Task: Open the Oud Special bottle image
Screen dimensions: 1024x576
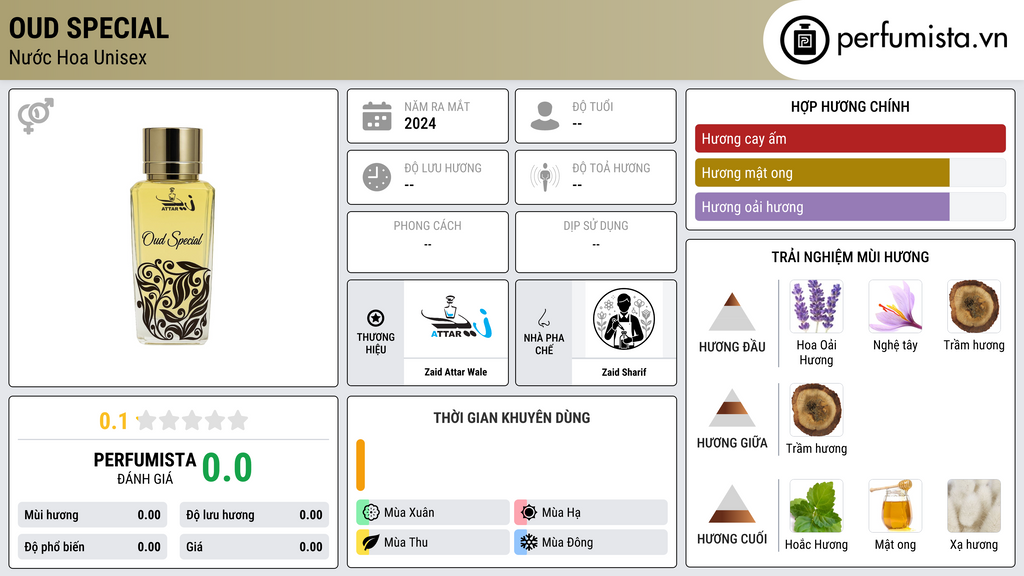Action: (x=173, y=236)
